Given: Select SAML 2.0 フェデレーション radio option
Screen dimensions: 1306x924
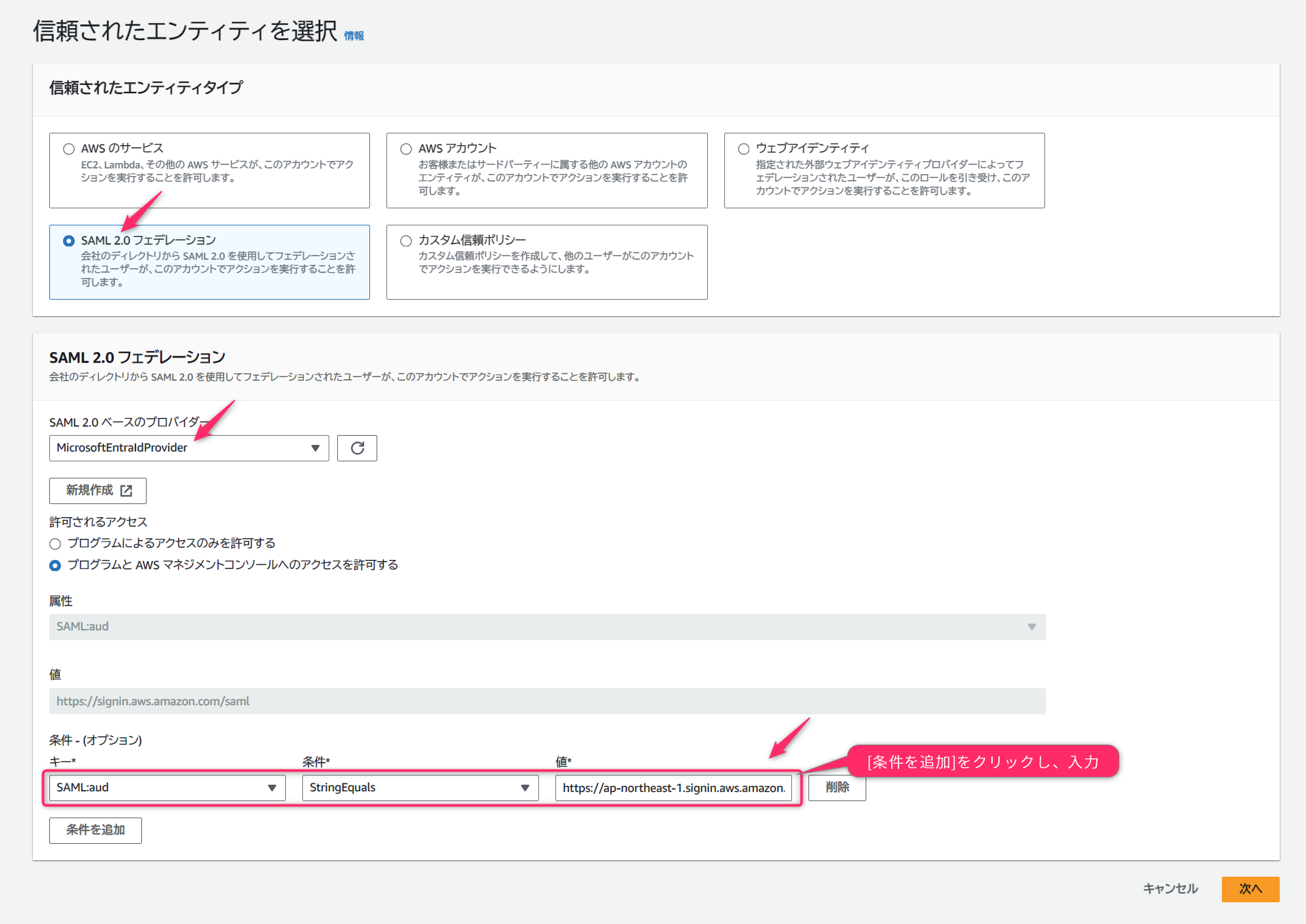Looking at the screenshot, I should click(68, 241).
